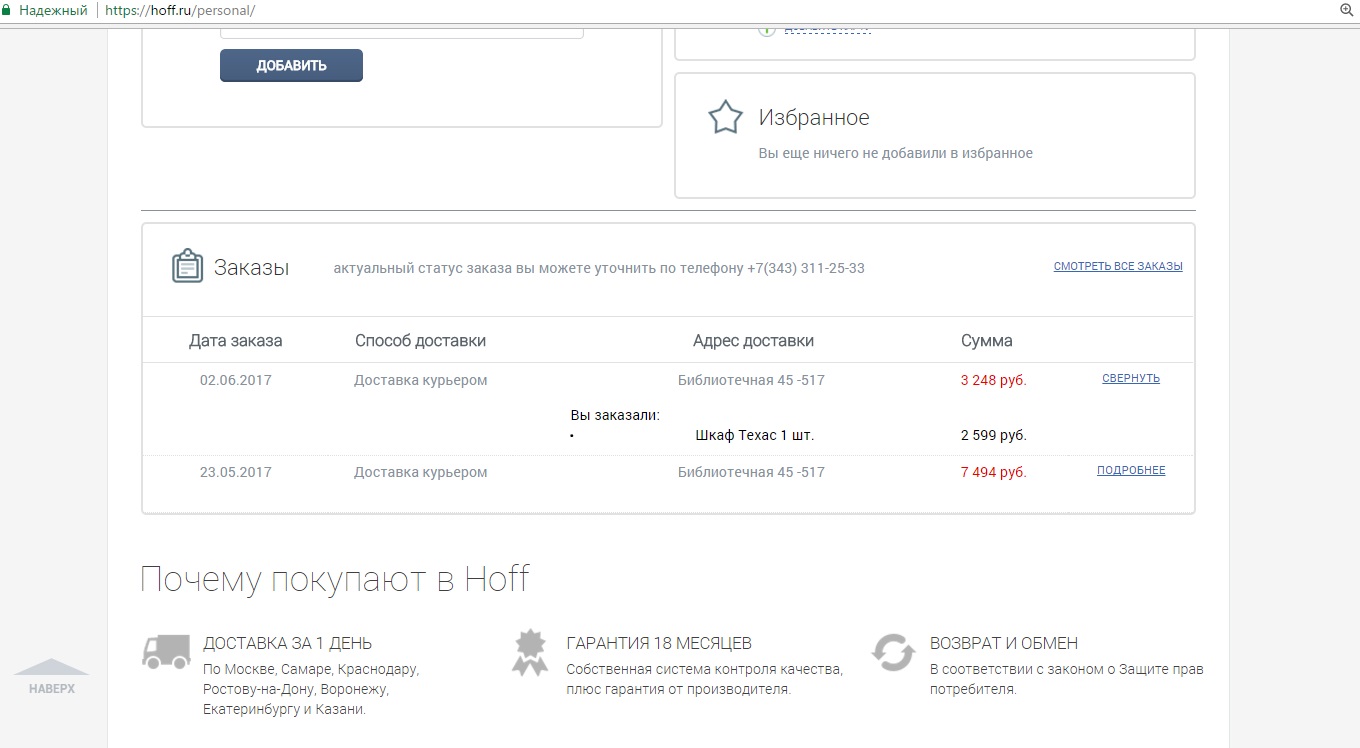This screenshot has height=748, width=1360.
Task: Click the star icon next to Избранное
Action: (x=725, y=117)
